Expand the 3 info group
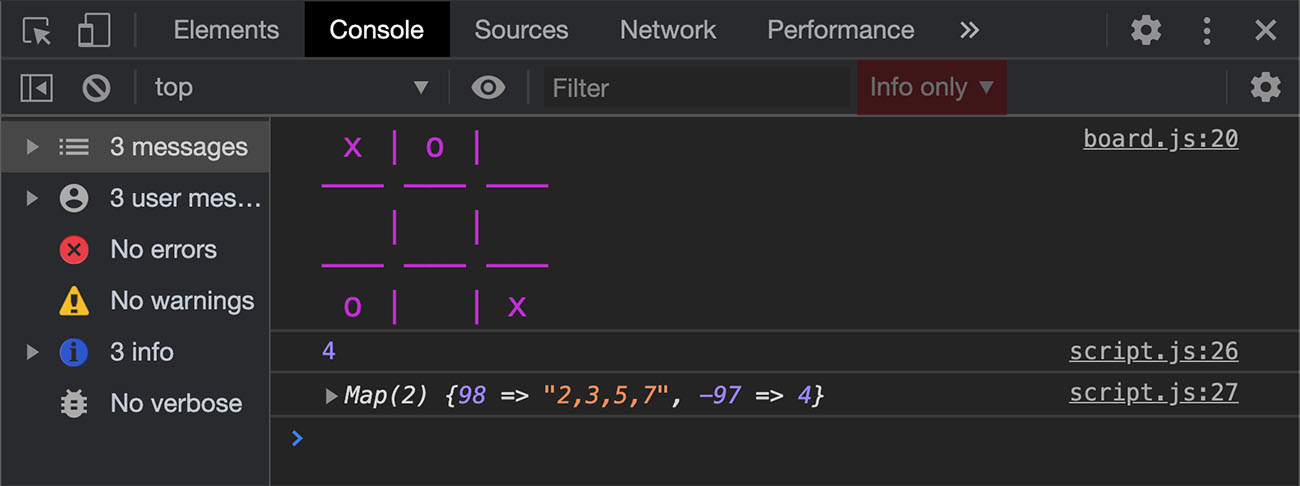The image size is (1300, 486). [32, 352]
